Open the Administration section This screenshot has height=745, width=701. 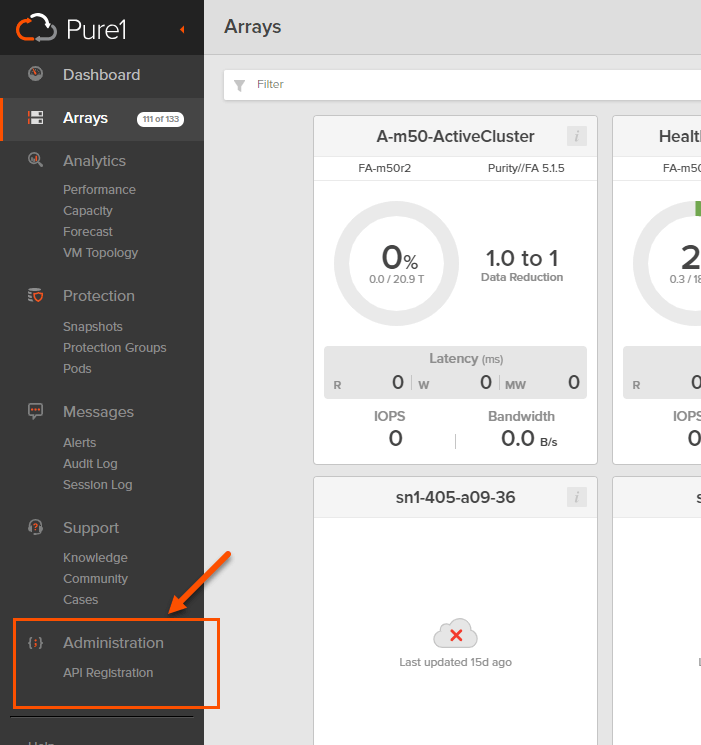tap(113, 643)
